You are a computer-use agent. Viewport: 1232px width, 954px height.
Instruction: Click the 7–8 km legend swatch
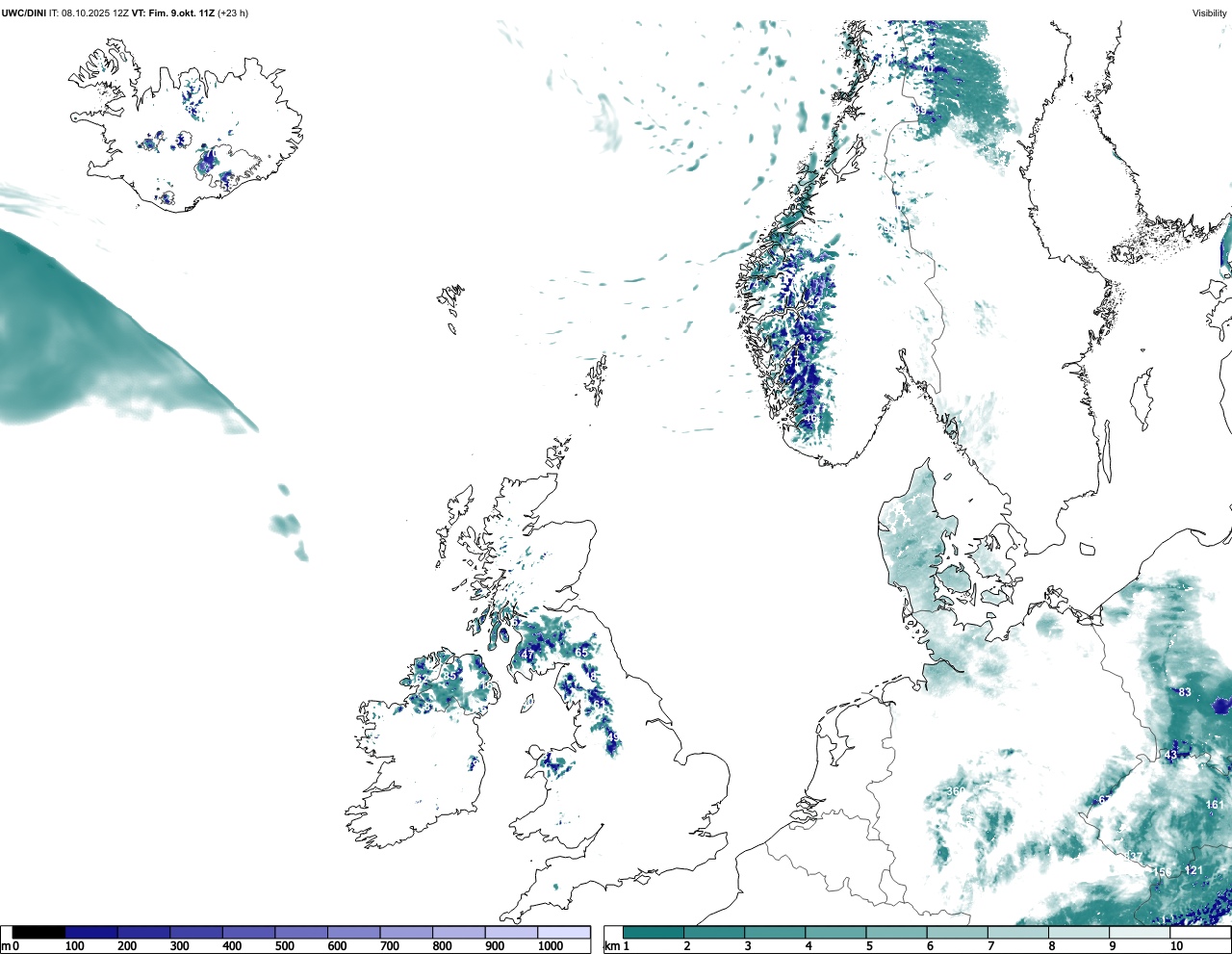[x=1017, y=933]
